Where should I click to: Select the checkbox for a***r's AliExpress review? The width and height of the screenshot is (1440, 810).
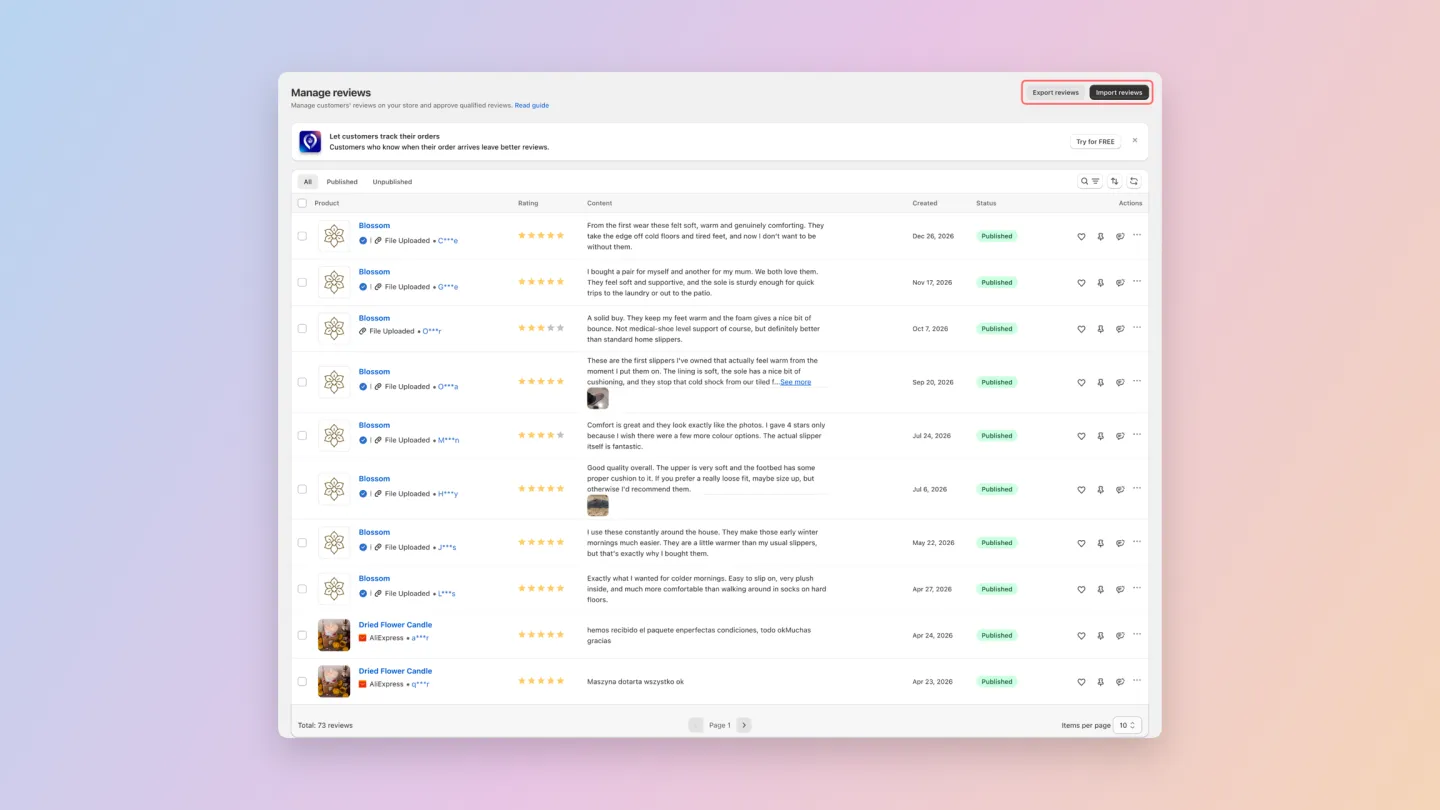[x=302, y=635]
